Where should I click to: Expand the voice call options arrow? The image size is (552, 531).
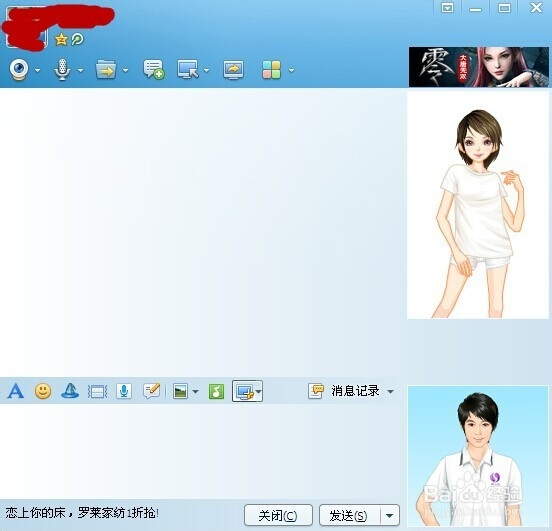[x=81, y=70]
